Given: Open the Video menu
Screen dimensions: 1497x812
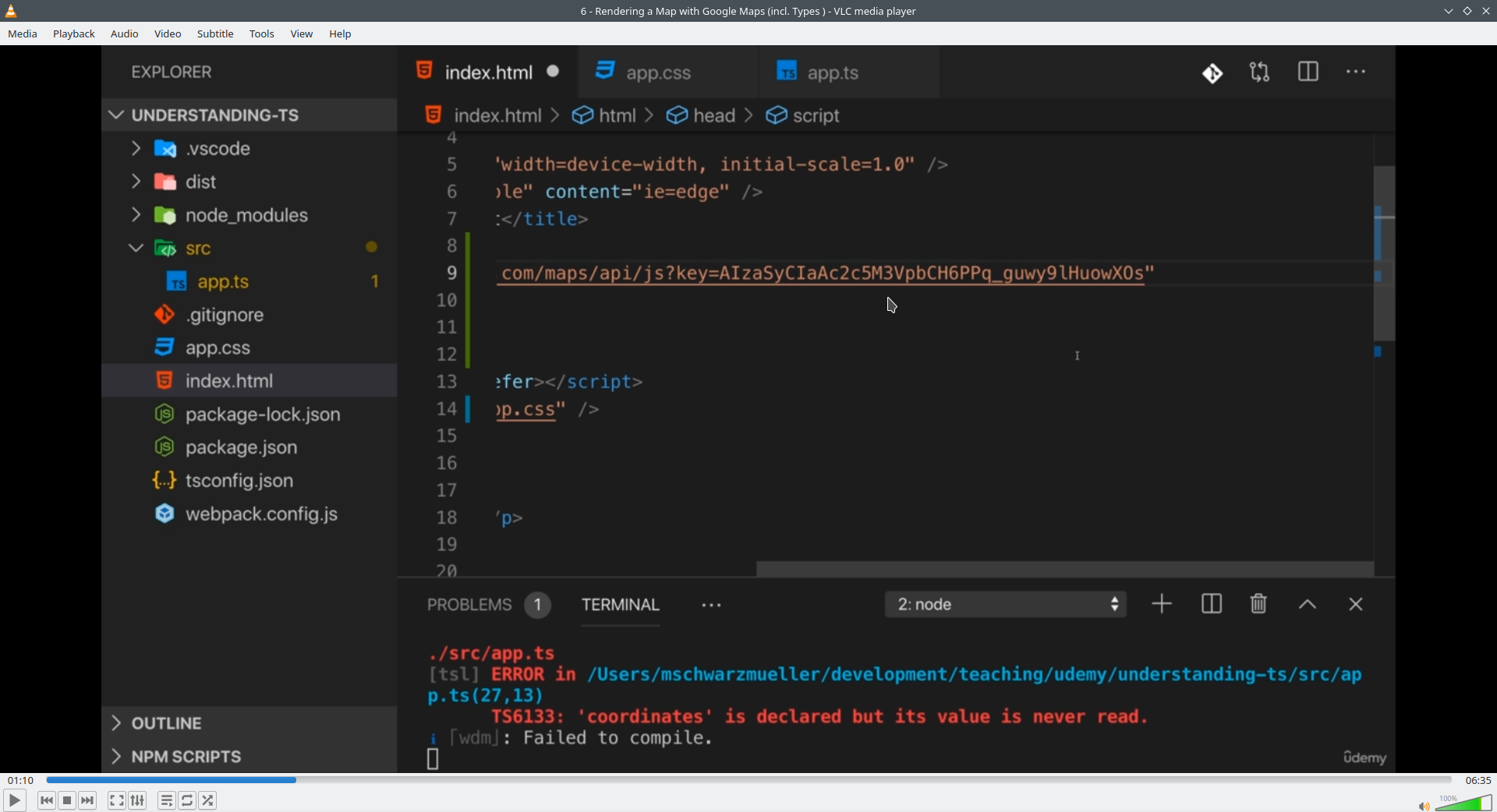Looking at the screenshot, I should (168, 34).
